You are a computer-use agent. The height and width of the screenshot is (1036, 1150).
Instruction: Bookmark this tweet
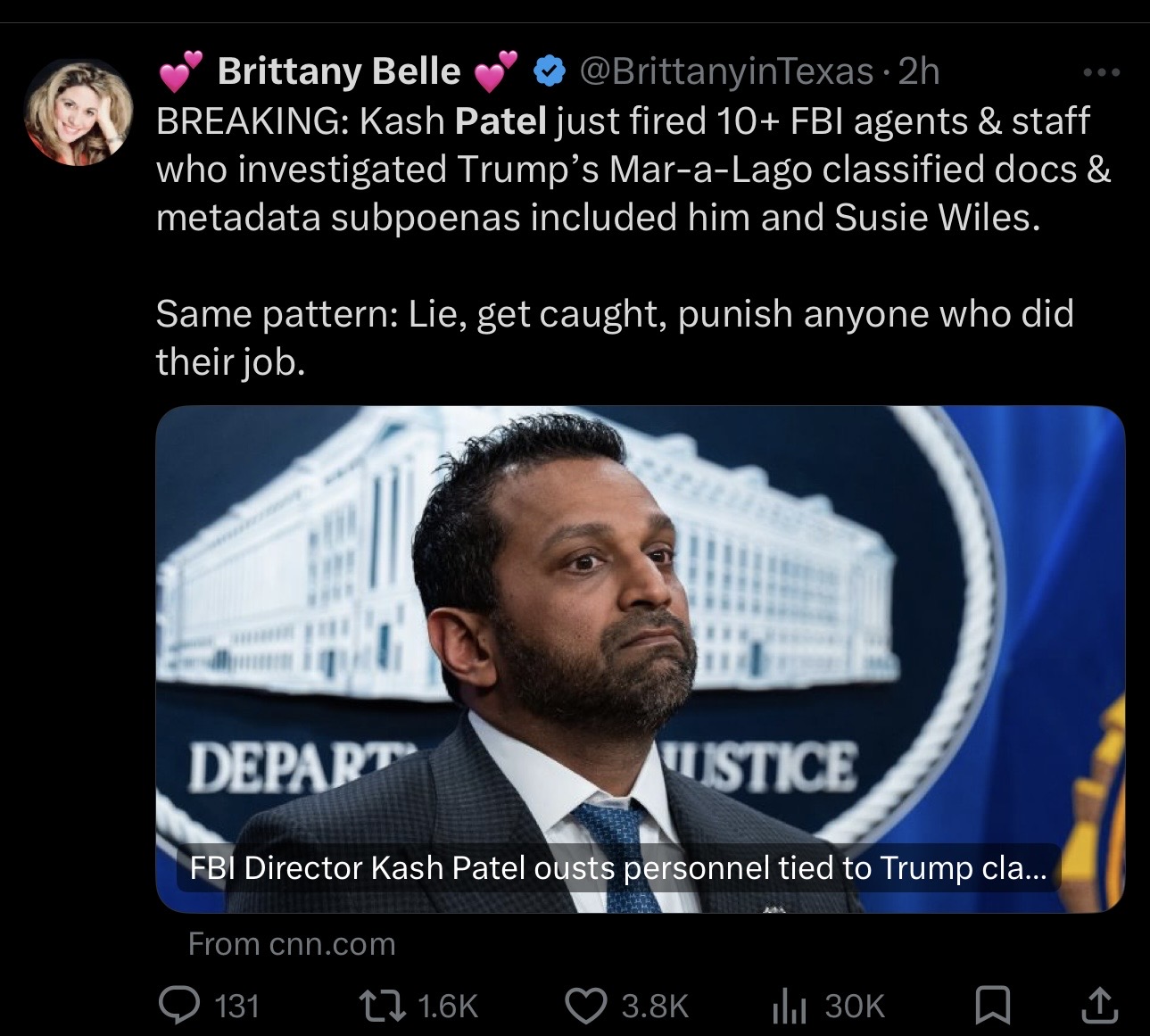pyautogui.click(x=992, y=1006)
